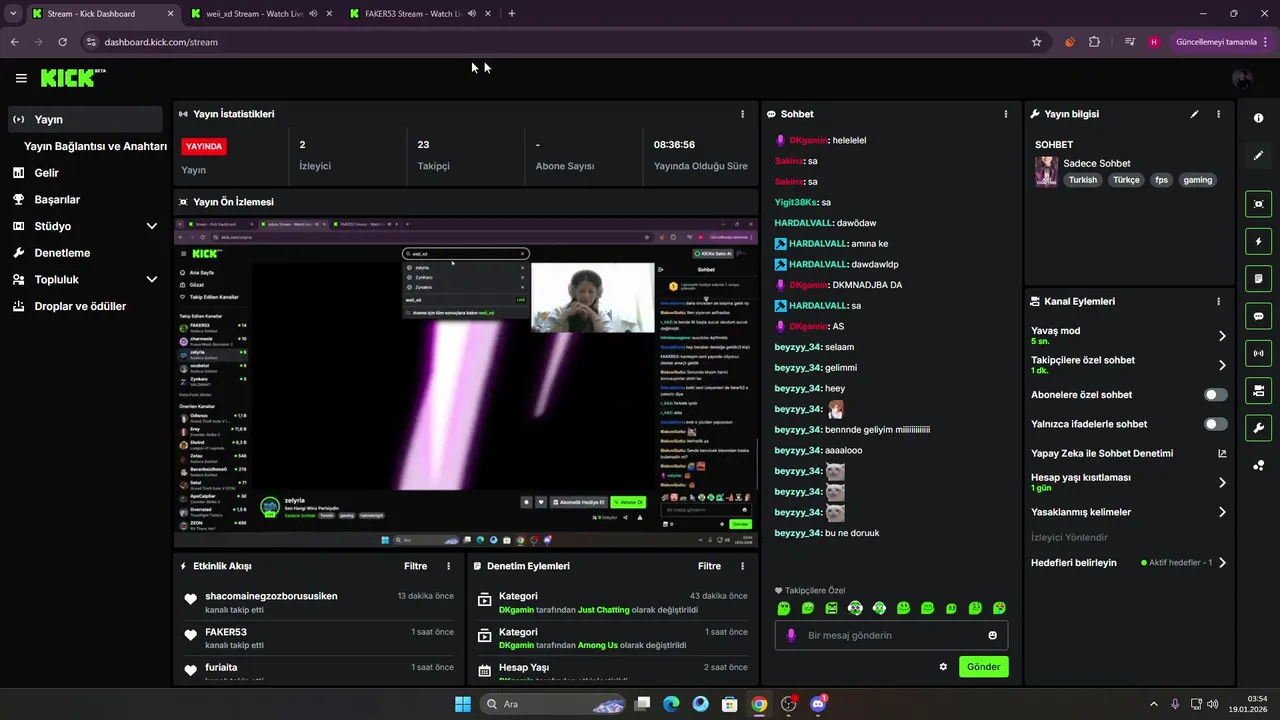Click the gaming tag chip

point(1197,180)
